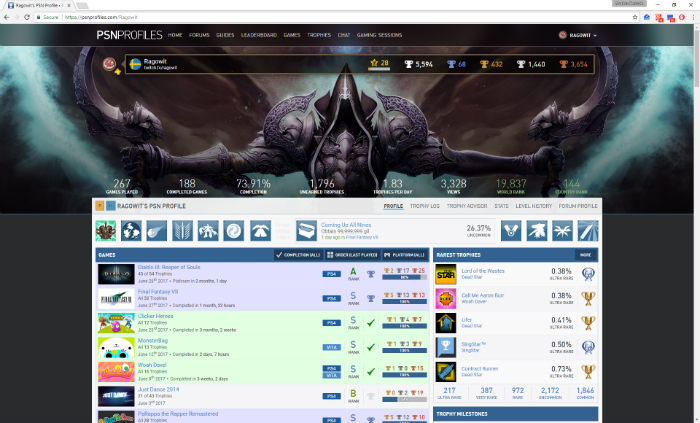Click the Just Dance 2014 progress bar
This screenshot has height=423, width=700.
(404, 399)
